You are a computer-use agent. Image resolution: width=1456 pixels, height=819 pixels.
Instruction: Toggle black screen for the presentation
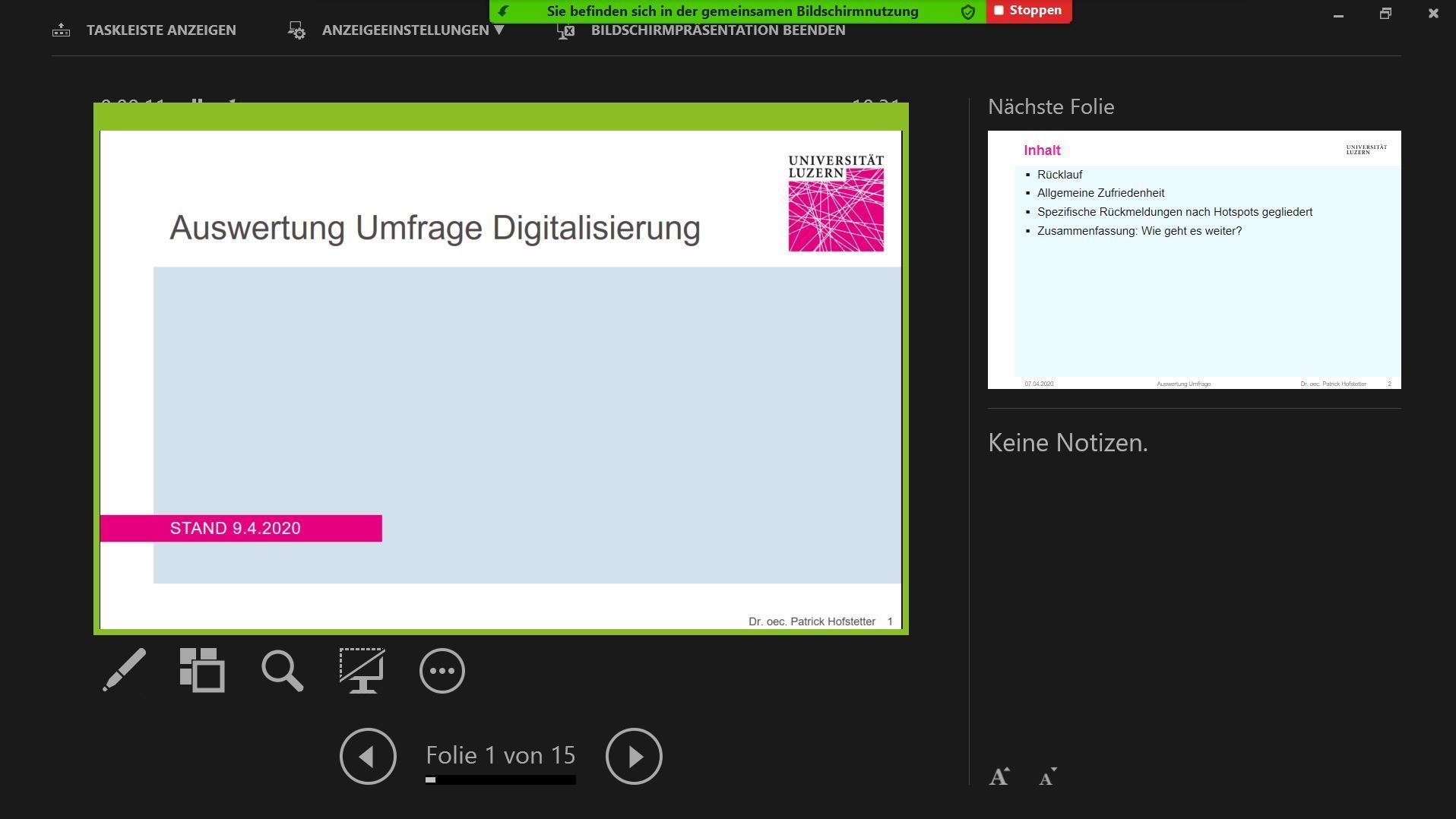click(362, 670)
